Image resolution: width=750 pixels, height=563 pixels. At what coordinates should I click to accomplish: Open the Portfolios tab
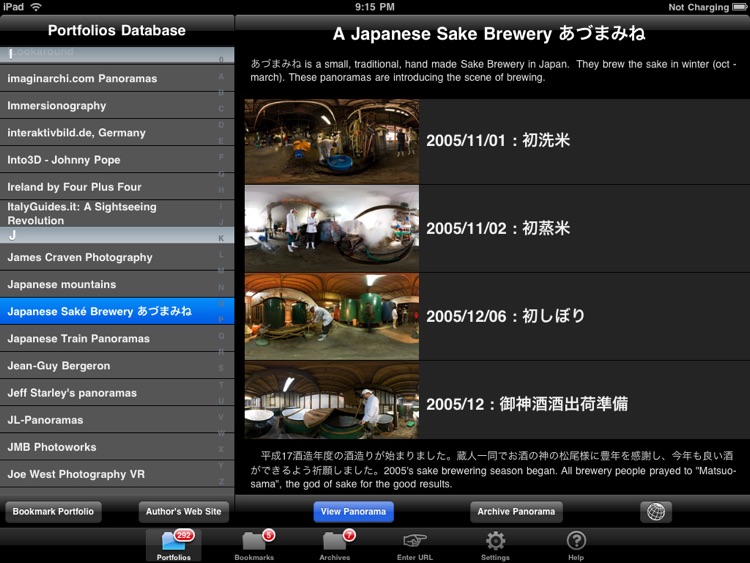tap(173, 545)
